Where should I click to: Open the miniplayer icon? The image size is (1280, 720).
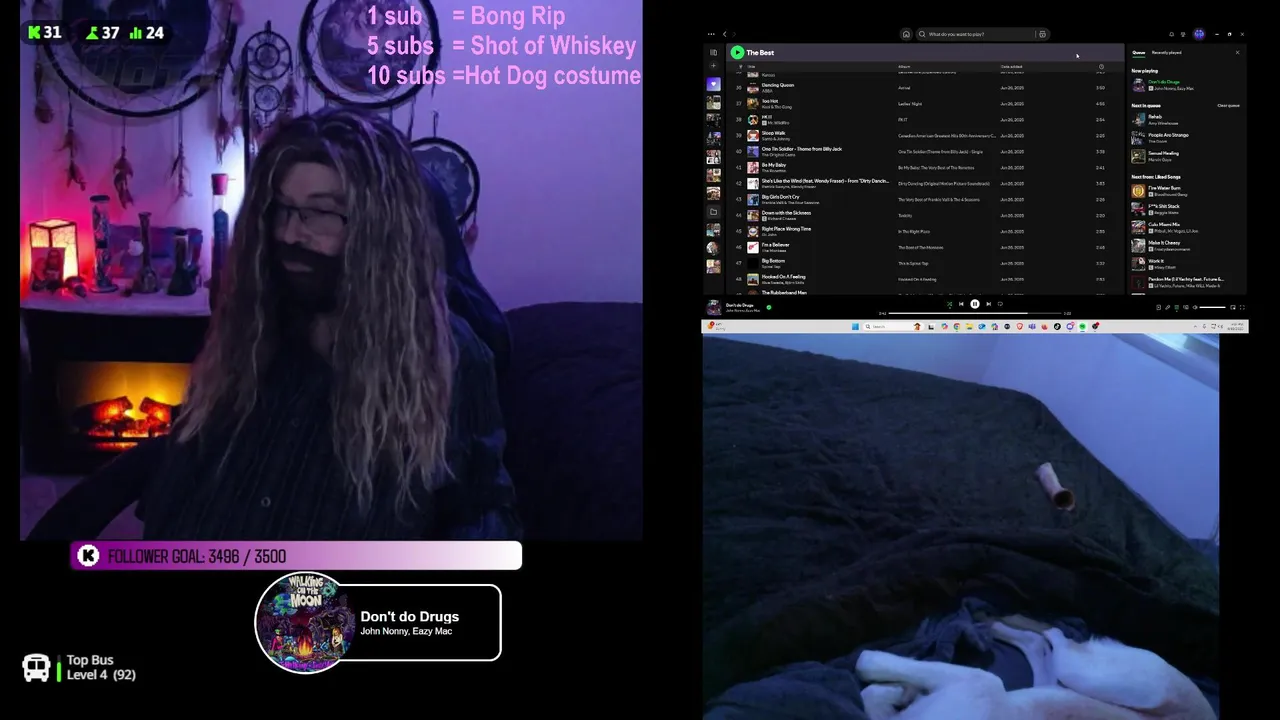tap(1233, 307)
